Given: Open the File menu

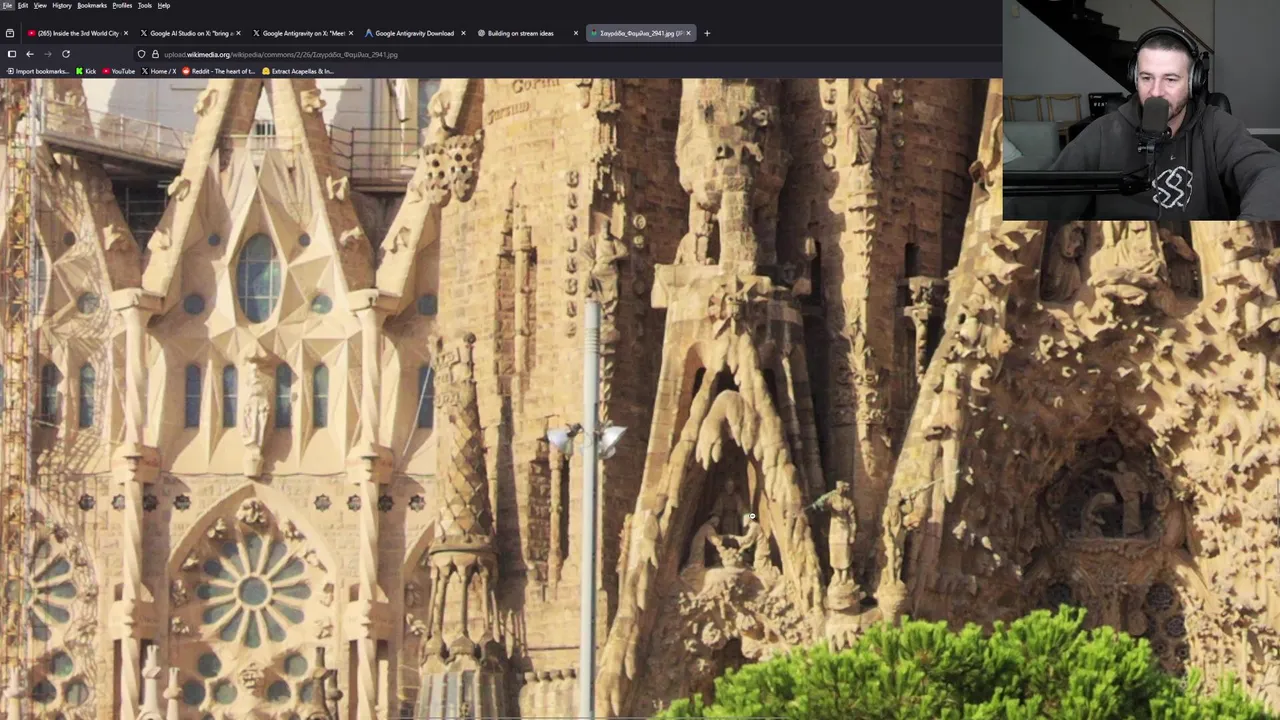Looking at the screenshot, I should pos(7,5).
